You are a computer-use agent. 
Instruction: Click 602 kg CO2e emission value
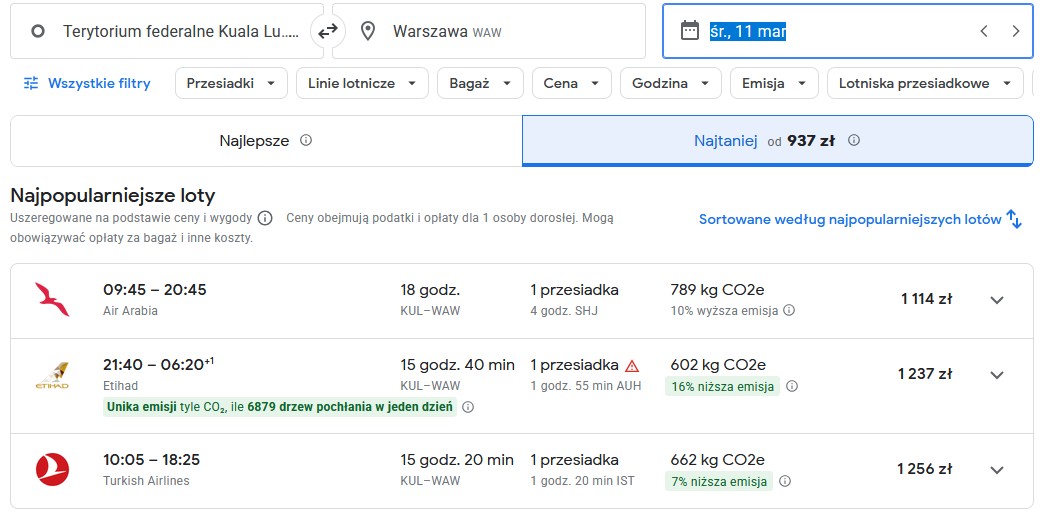718,365
